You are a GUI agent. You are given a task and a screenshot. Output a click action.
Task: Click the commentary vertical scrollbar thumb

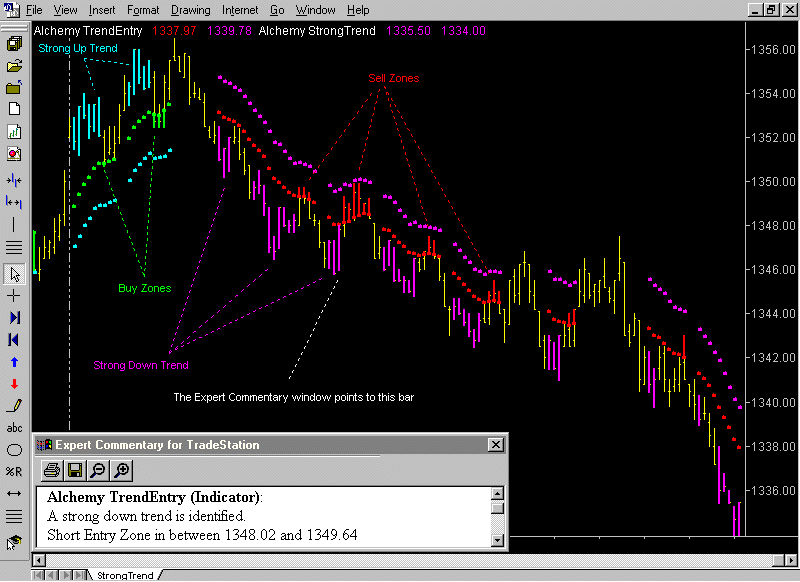[x=497, y=508]
